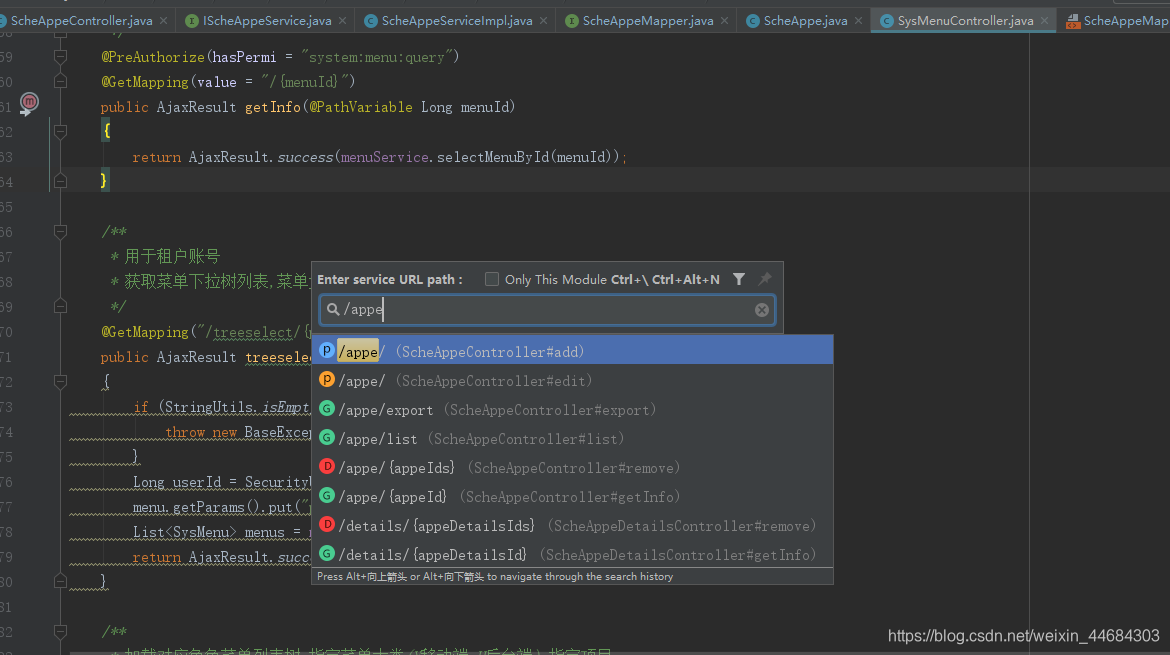The image size is (1170, 655).
Task: Toggle fold marker at comment end line
Action: click(x=60, y=307)
